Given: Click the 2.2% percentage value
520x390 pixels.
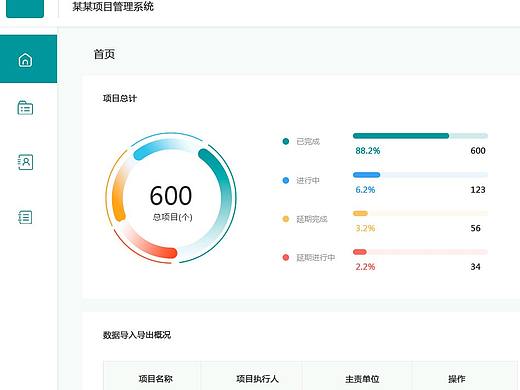Looking at the screenshot, I should click(x=365, y=267).
